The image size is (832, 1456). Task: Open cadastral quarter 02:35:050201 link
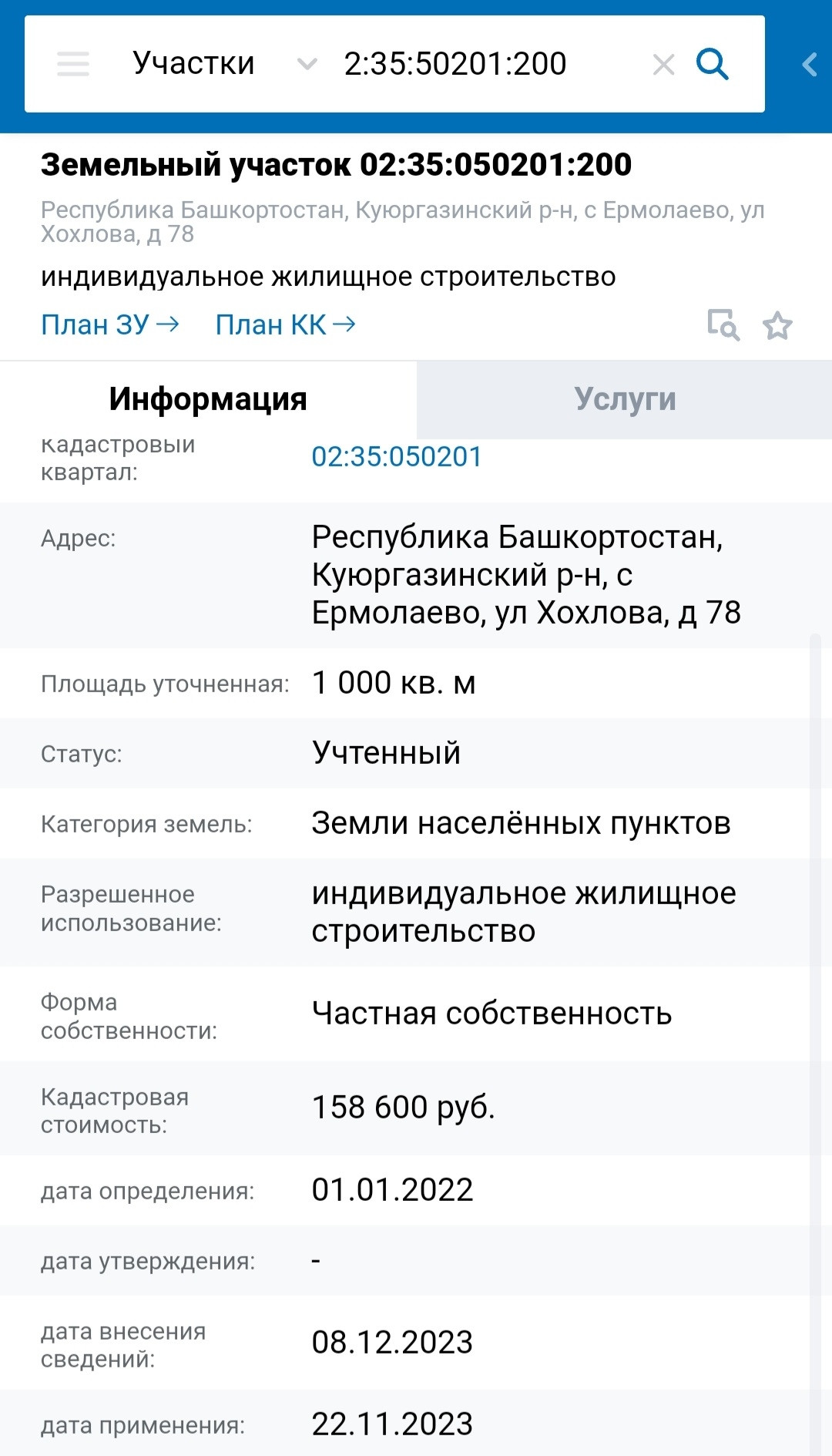coord(397,457)
